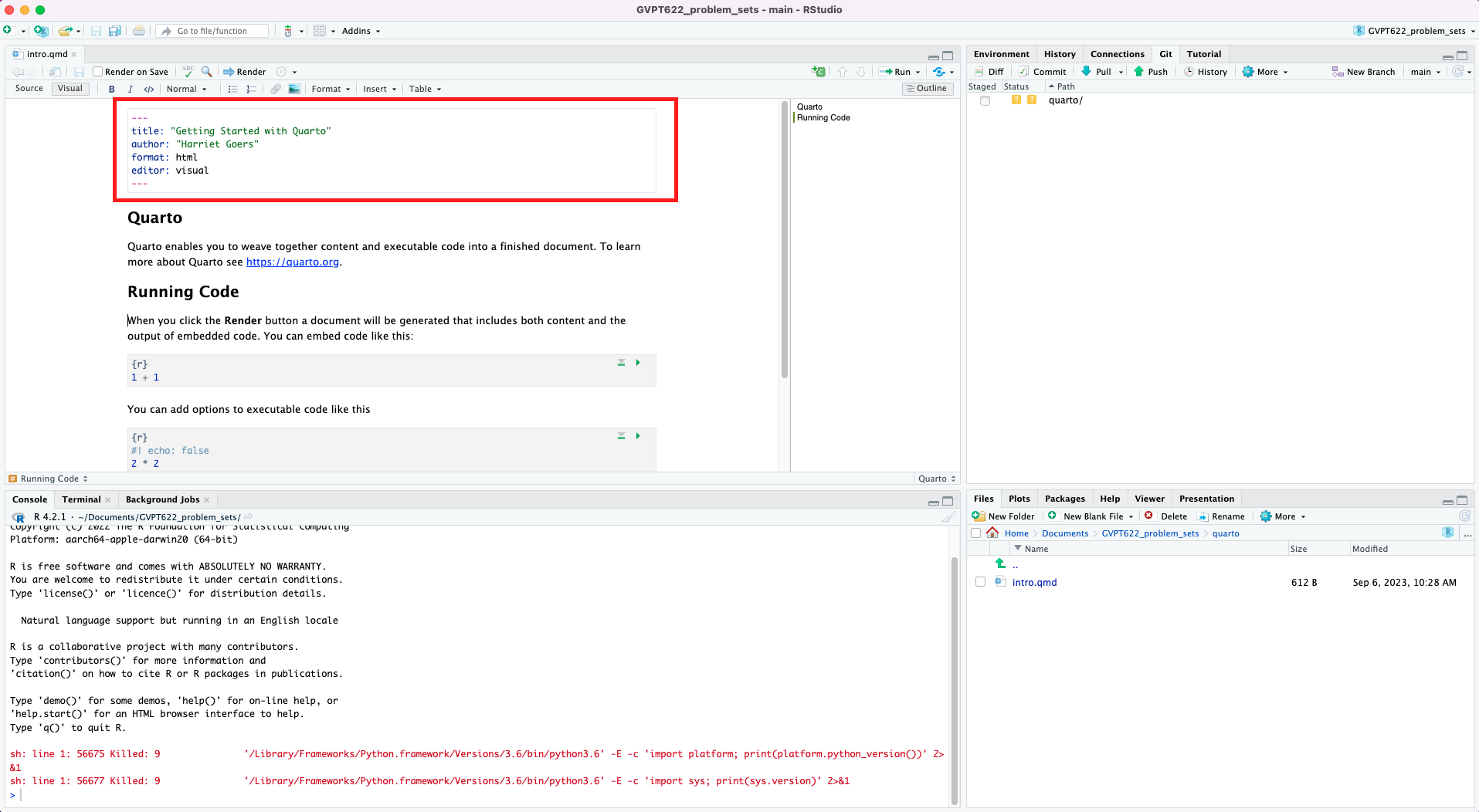Open the Packages tab
This screenshot has height=812, width=1479.
[1064, 499]
